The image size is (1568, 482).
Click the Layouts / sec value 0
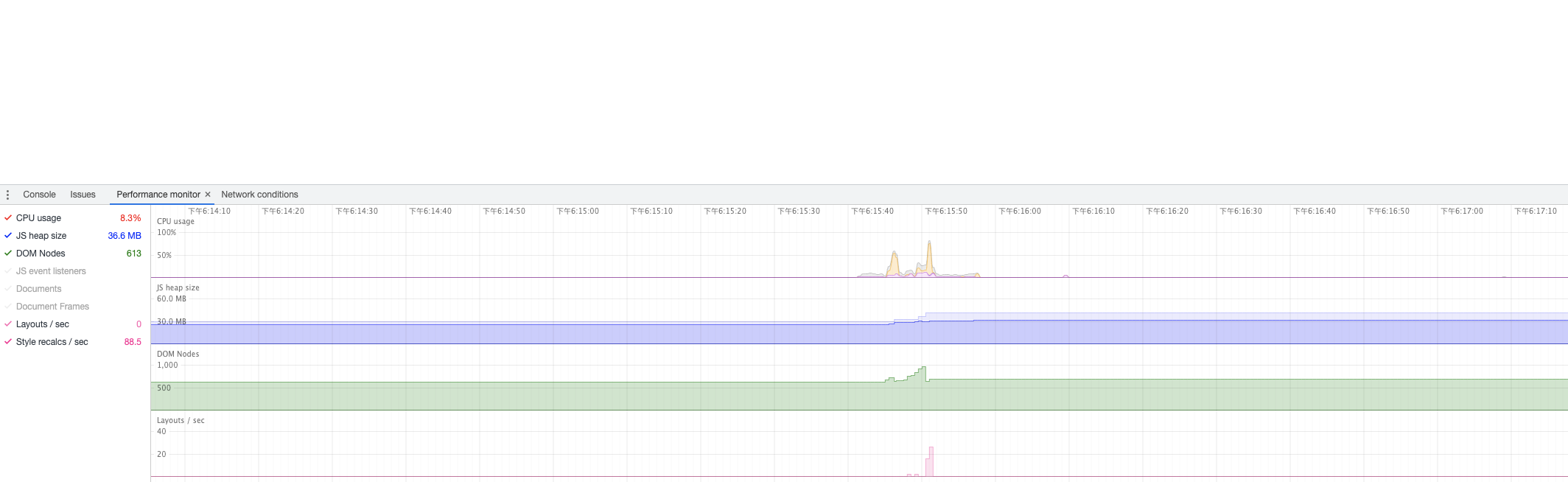139,324
